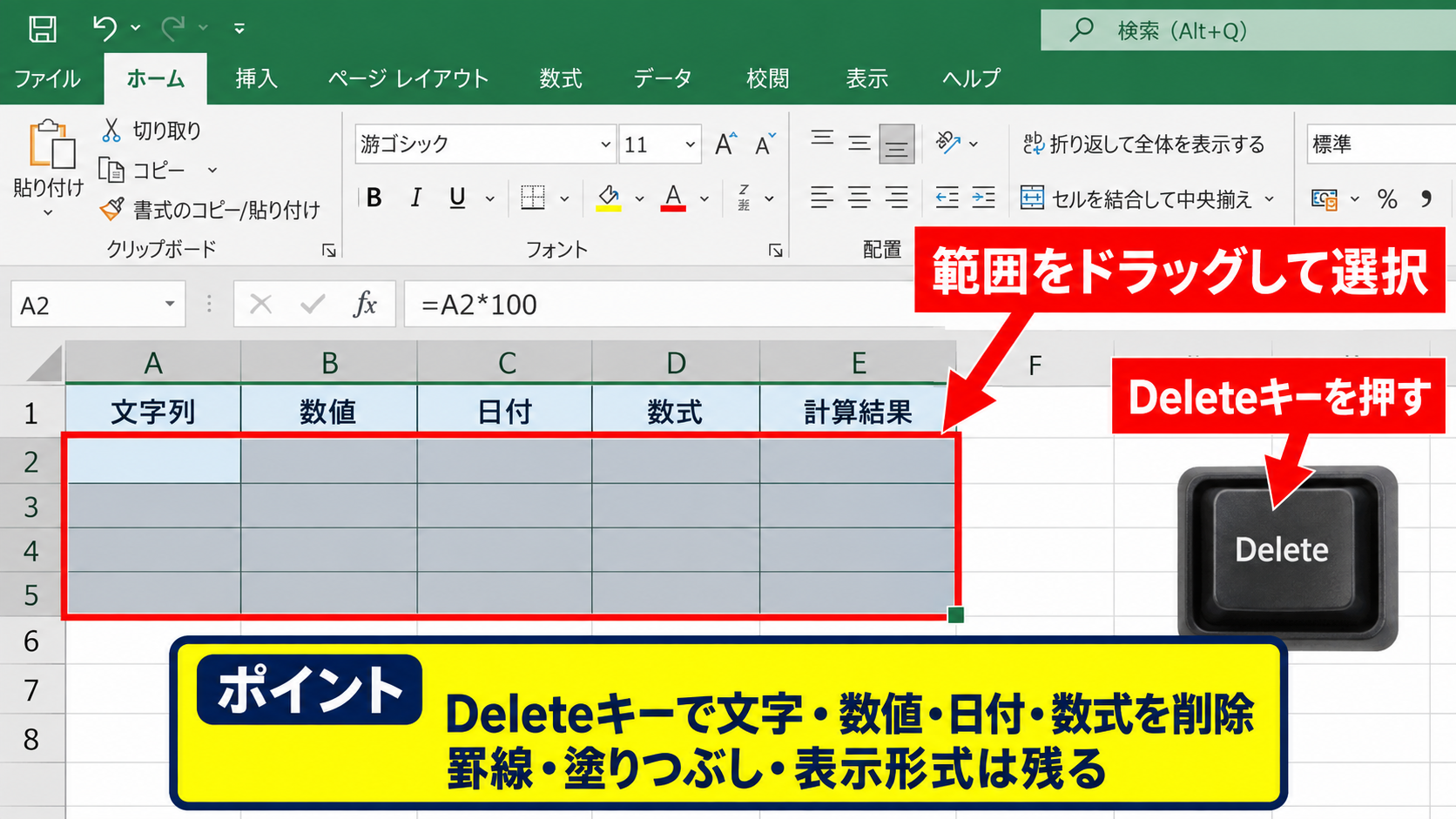Open the number format dropdown 標準

coord(1381,144)
